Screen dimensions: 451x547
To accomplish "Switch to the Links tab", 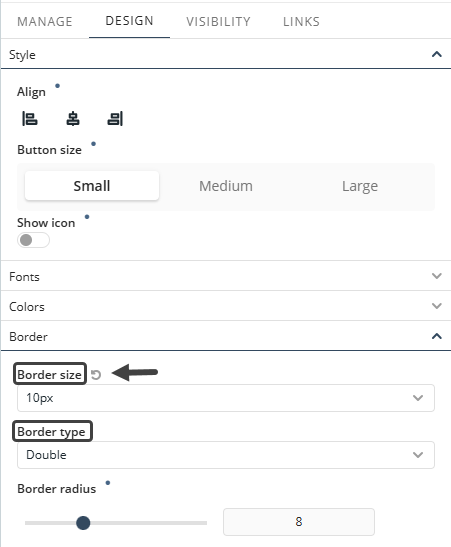I will 301,22.
